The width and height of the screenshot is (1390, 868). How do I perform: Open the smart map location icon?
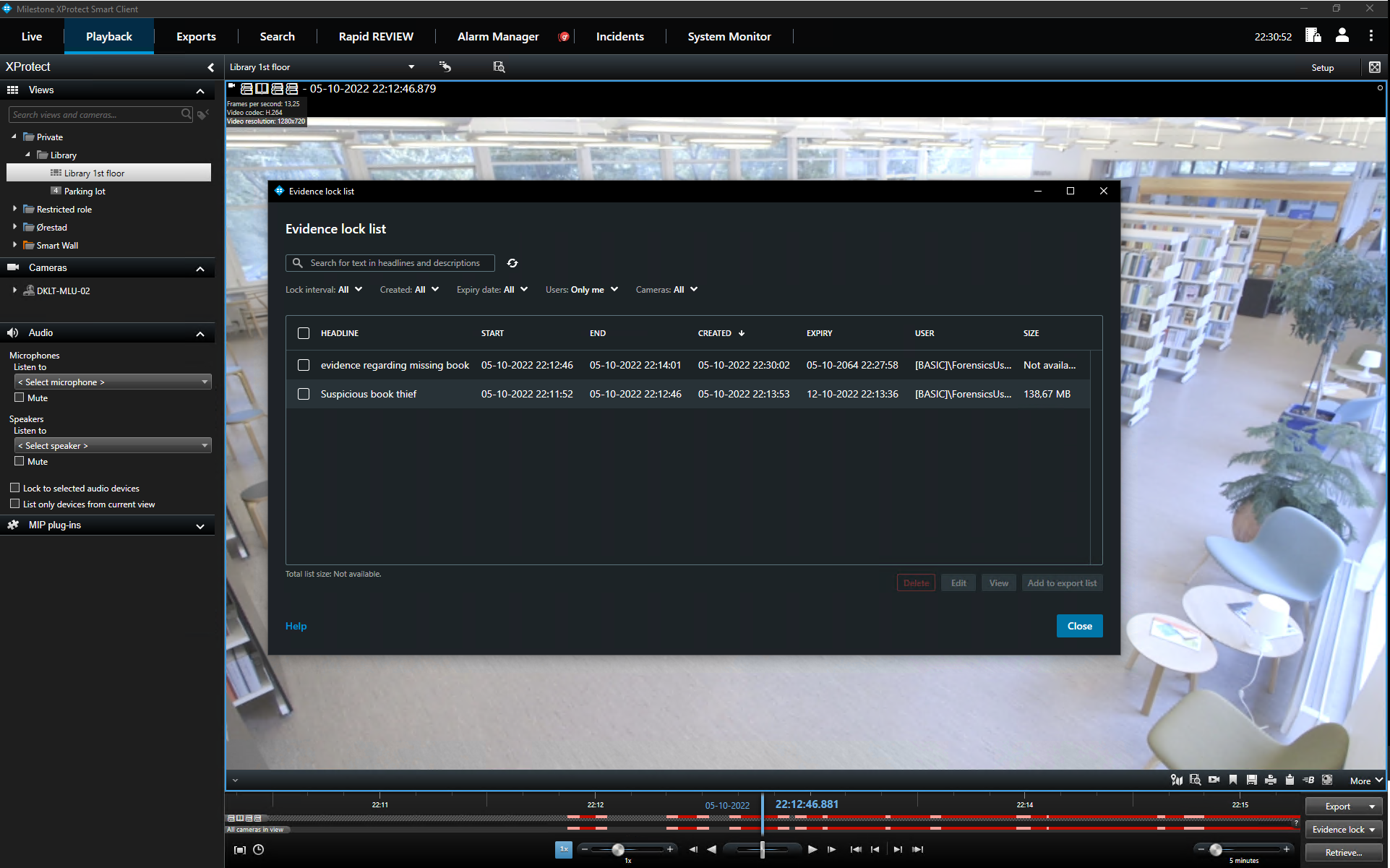click(1177, 780)
